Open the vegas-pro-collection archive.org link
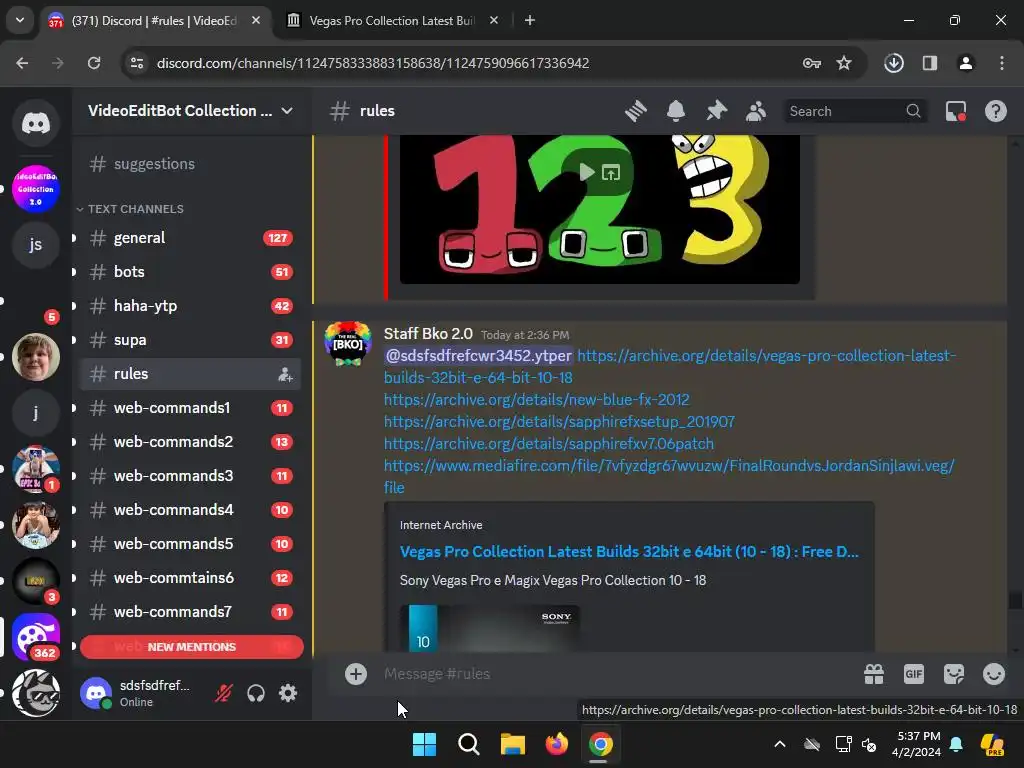 pyautogui.click(x=669, y=366)
